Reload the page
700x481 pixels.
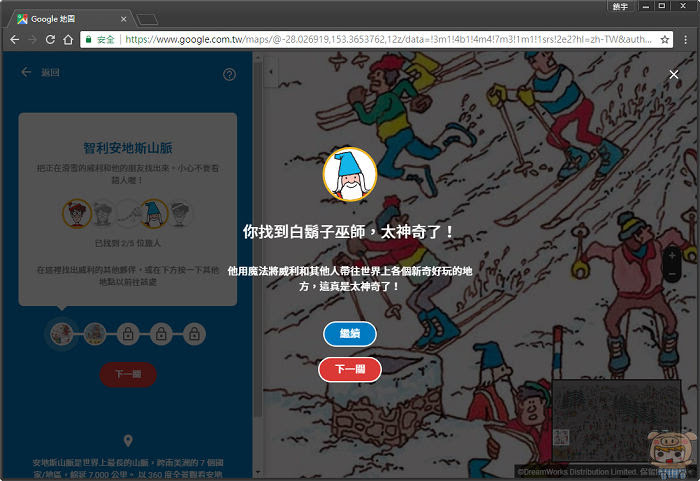(50, 40)
